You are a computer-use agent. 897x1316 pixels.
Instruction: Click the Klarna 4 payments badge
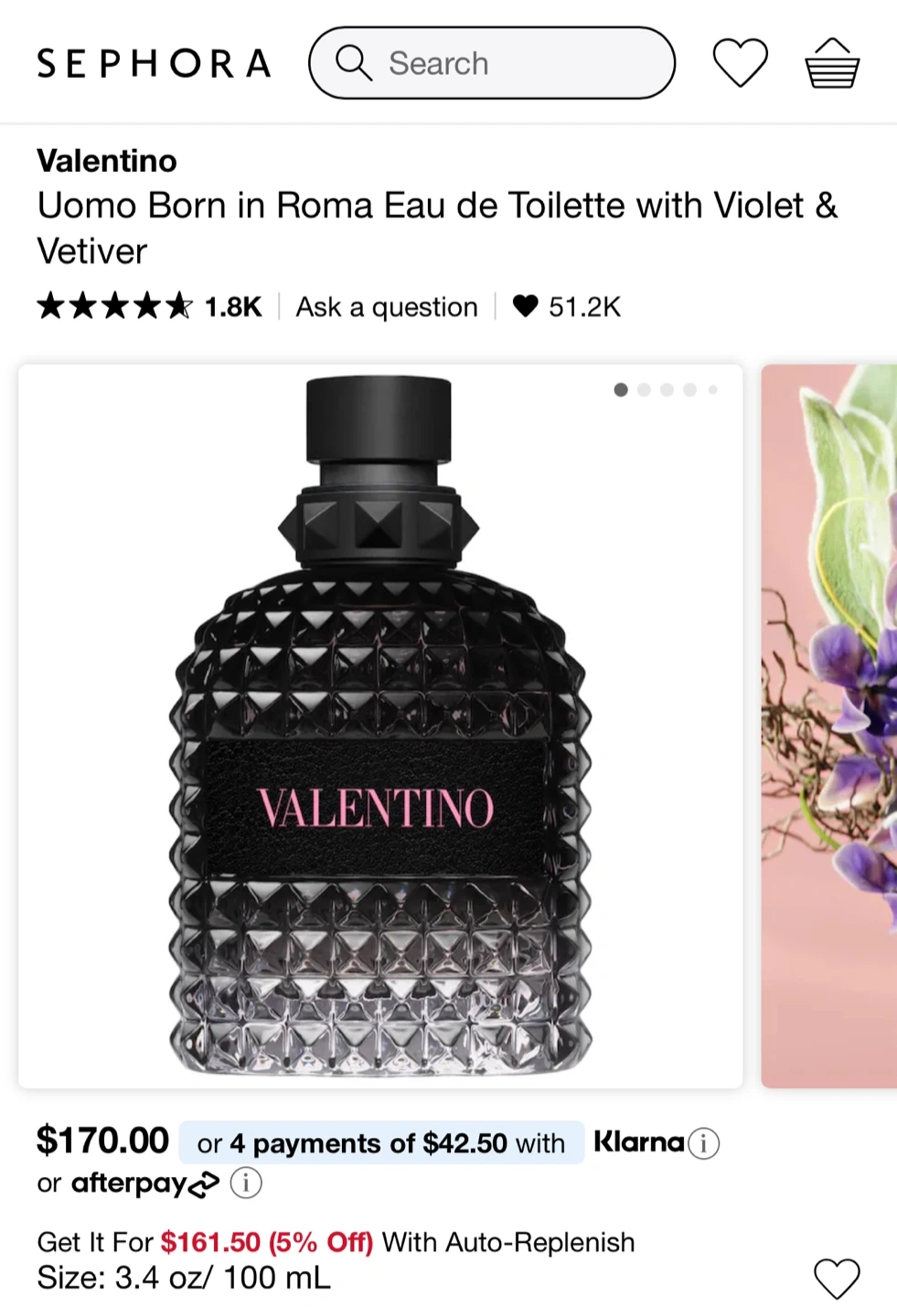381,1143
